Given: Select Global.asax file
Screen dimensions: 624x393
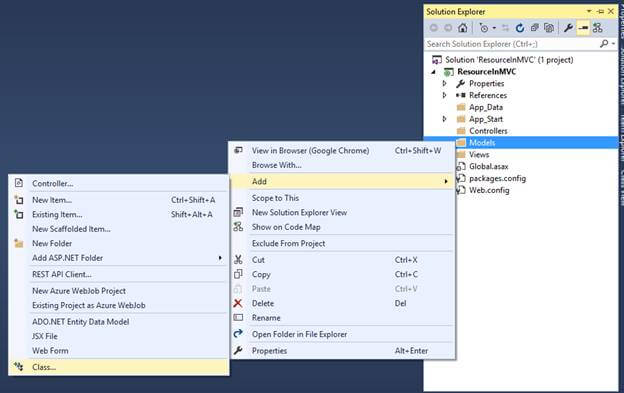Looking at the screenshot, I should click(488, 166).
